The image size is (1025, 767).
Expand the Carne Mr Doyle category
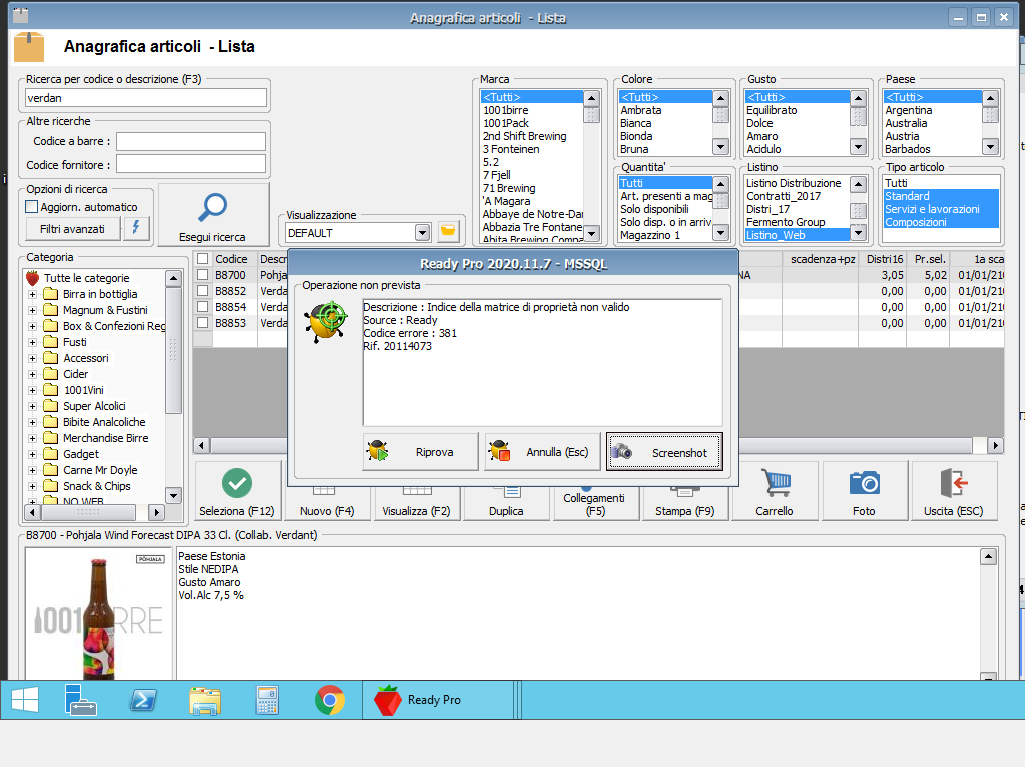(32, 470)
